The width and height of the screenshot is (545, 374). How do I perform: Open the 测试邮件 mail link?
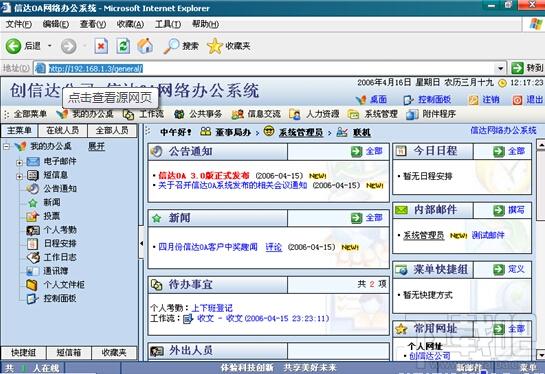coord(488,235)
